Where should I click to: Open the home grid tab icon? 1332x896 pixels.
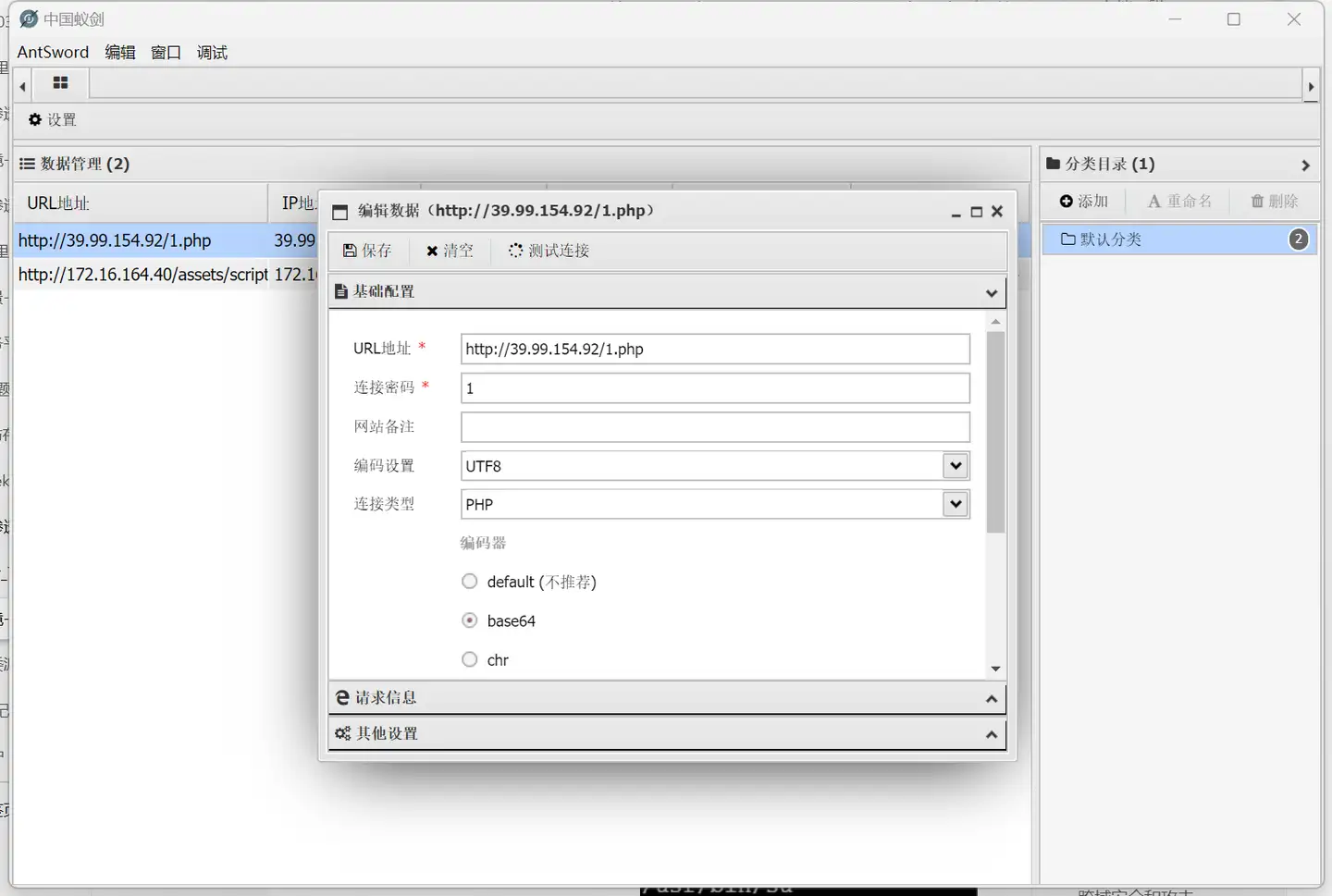coord(61,83)
